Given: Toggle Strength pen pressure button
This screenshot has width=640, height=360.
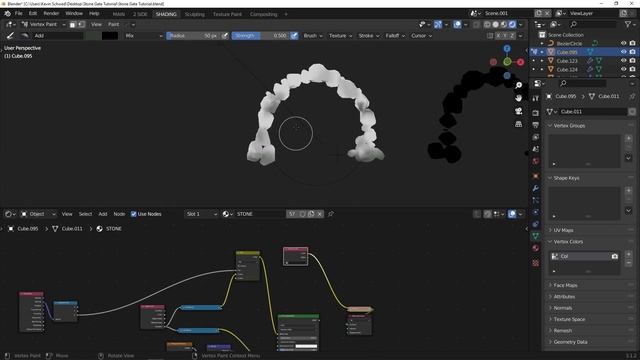Looking at the screenshot, I should point(294,36).
